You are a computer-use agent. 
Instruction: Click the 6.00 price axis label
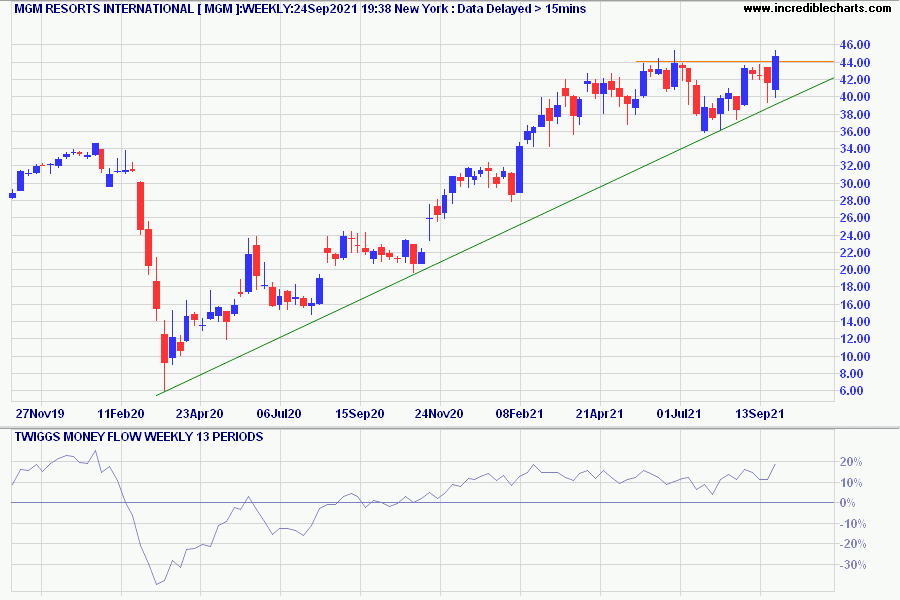(852, 390)
